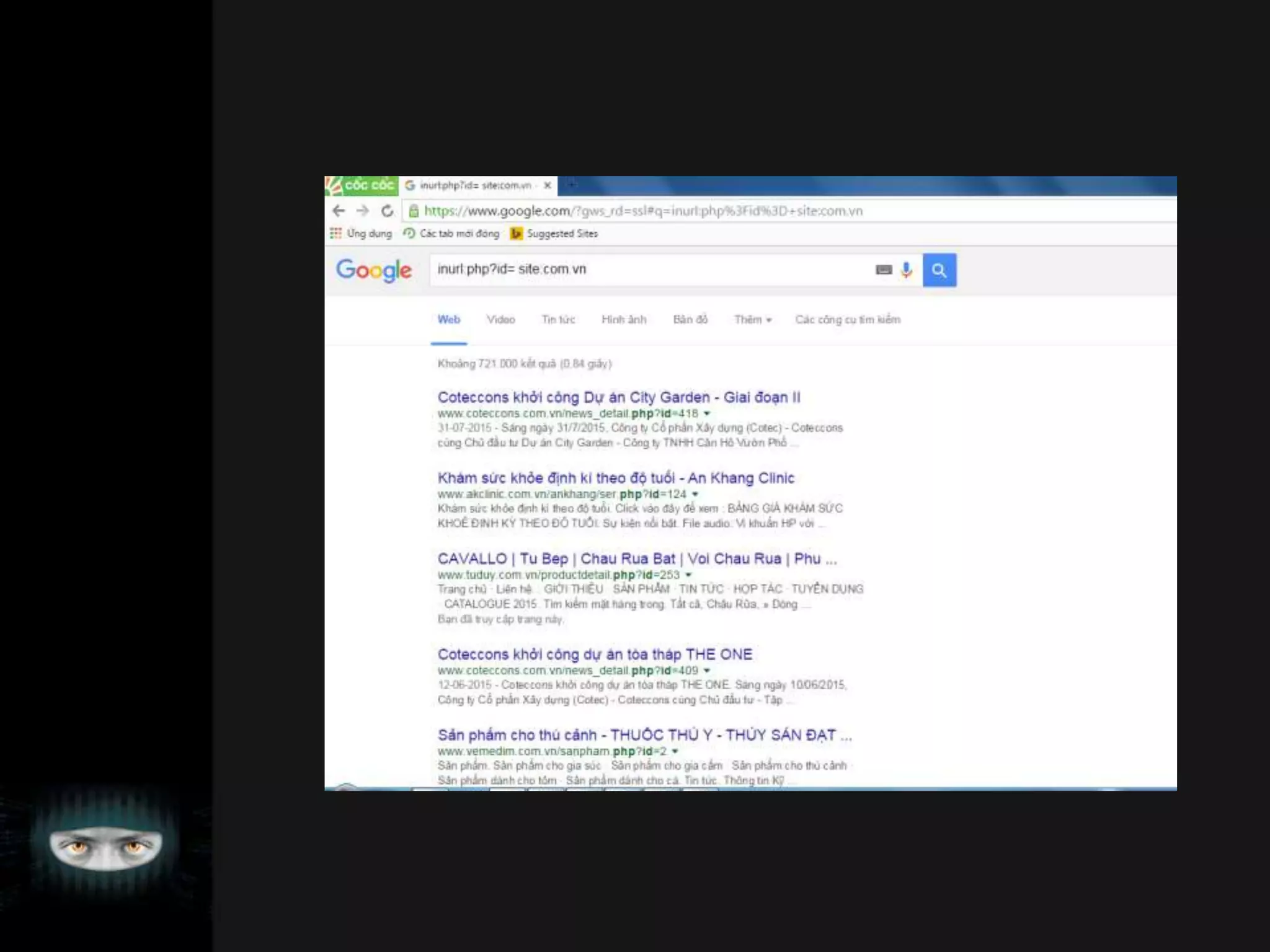The width and height of the screenshot is (1270, 952).
Task: Click the browser back arrow
Action: click(x=339, y=211)
